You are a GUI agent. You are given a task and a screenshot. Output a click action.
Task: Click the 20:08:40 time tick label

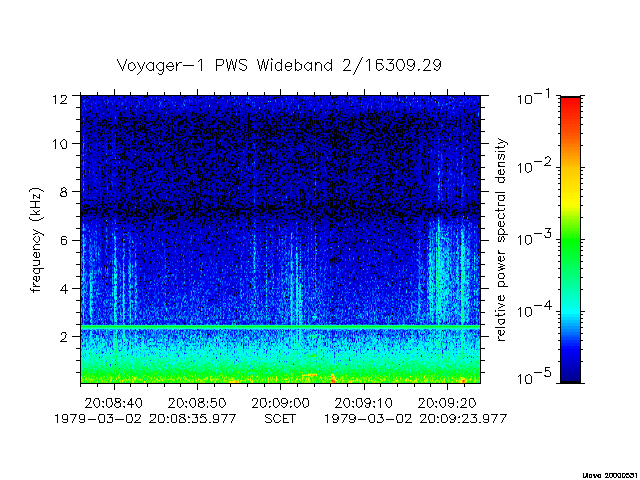click(114, 403)
